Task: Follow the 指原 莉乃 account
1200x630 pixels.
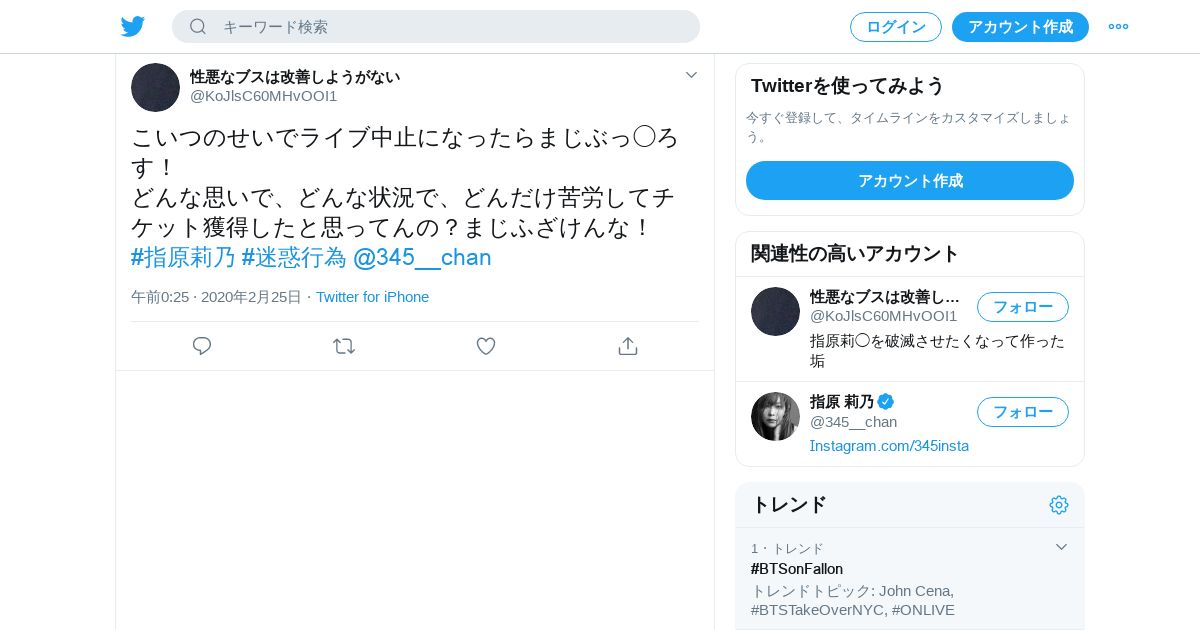Action: [x=1022, y=412]
